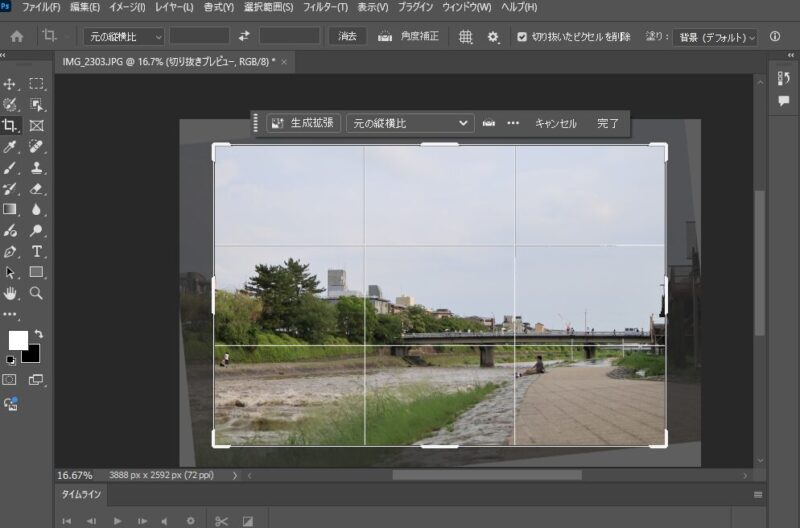Select the Horizontal Type tool

(x=37, y=251)
